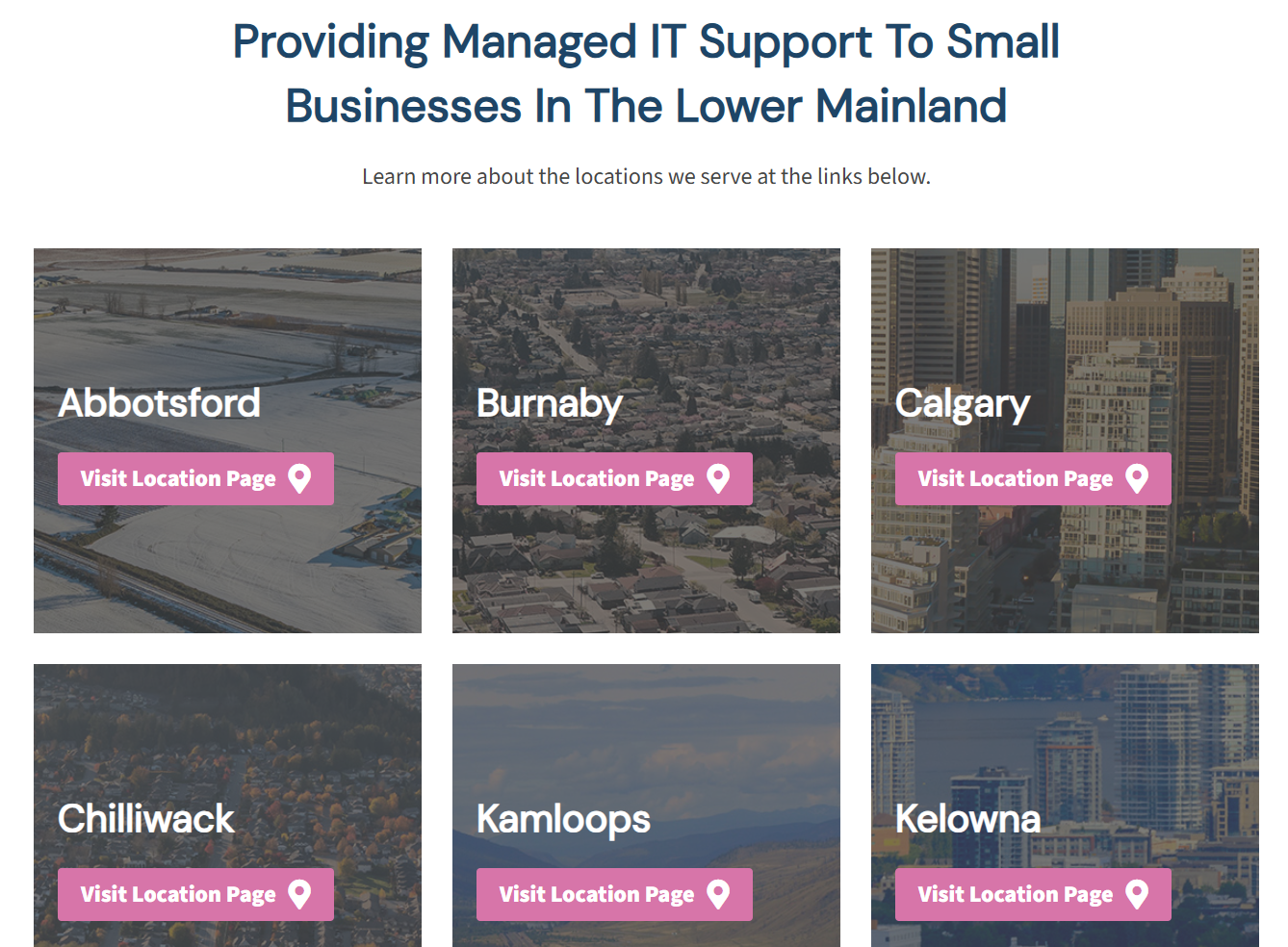The height and width of the screenshot is (947, 1288).
Task: Click the map pin icon on Kelowna button
Action: [x=1139, y=894]
